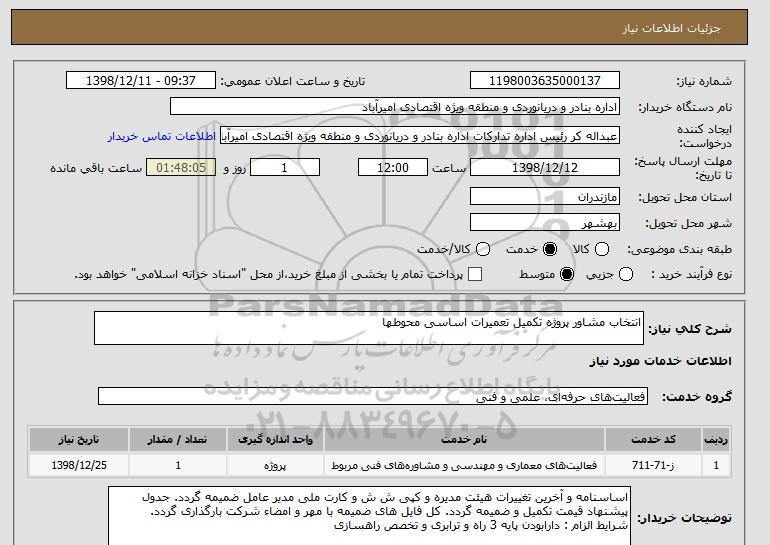The height and width of the screenshot is (545, 770).
Task: Click the need date cell 1398/12/25
Action: (x=79, y=465)
